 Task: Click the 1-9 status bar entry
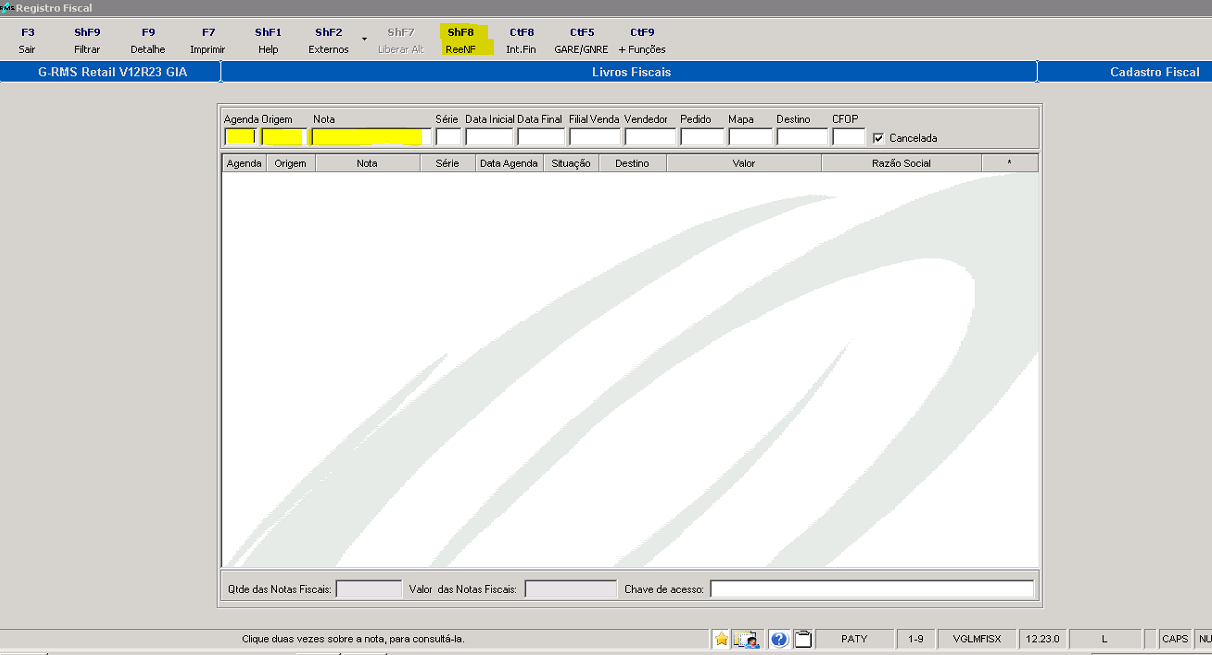916,639
